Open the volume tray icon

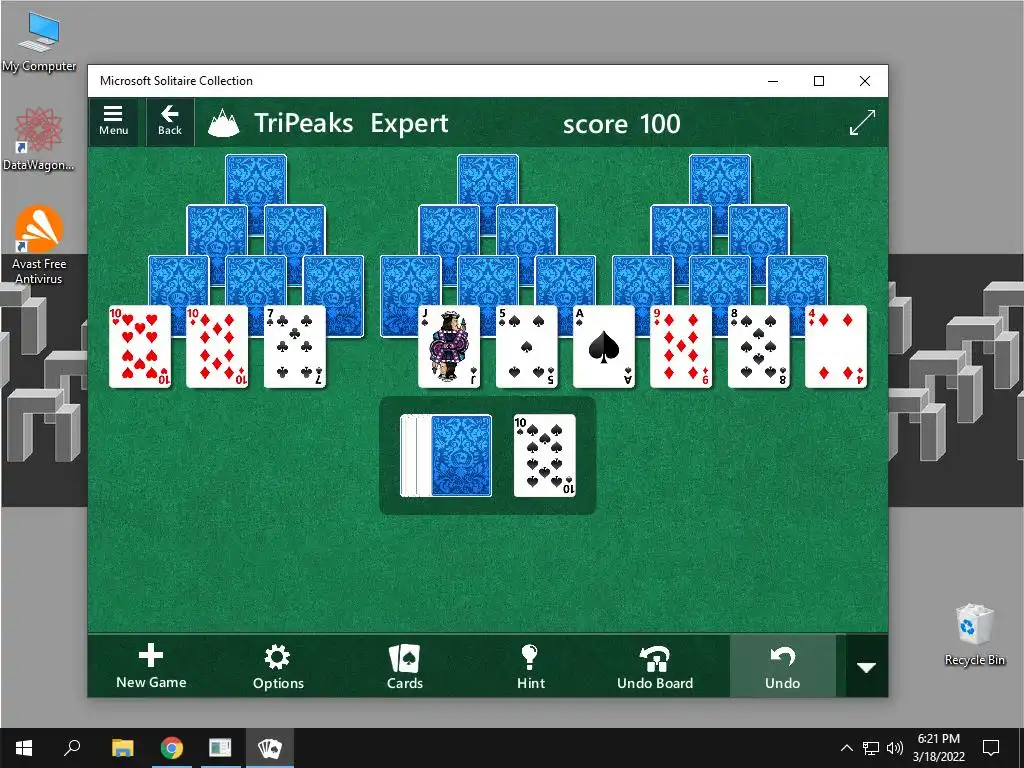[x=895, y=748]
